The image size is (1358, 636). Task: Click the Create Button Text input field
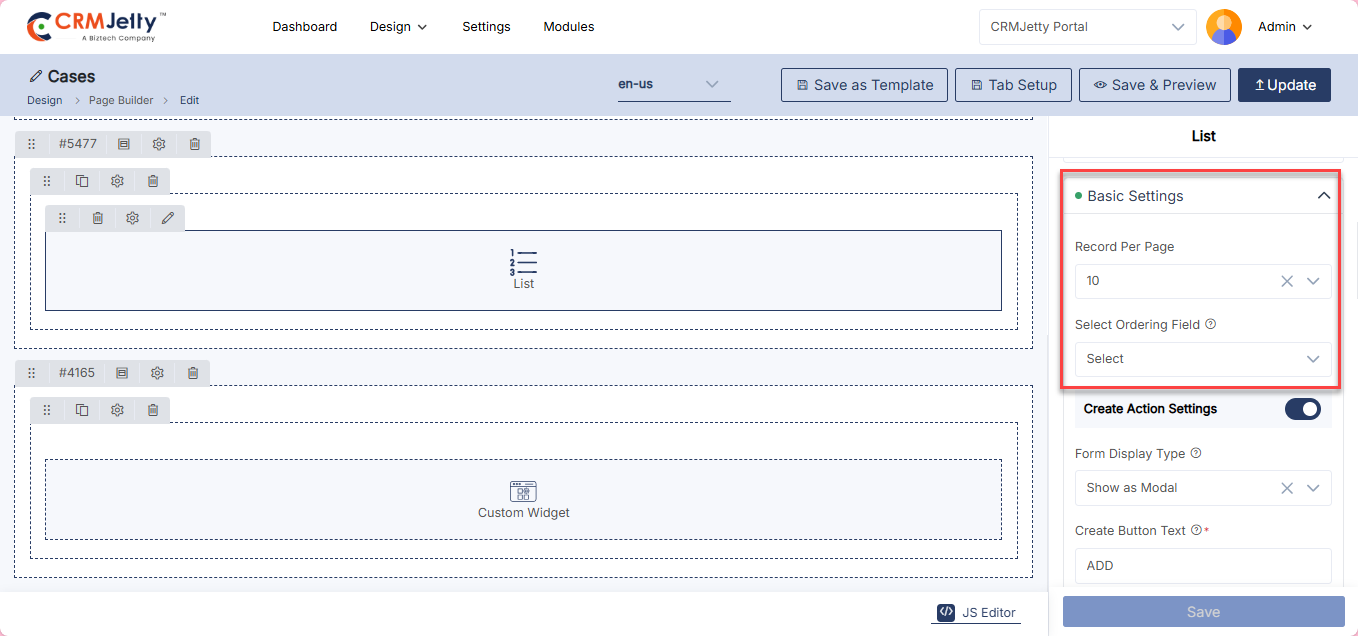(x=1202, y=565)
